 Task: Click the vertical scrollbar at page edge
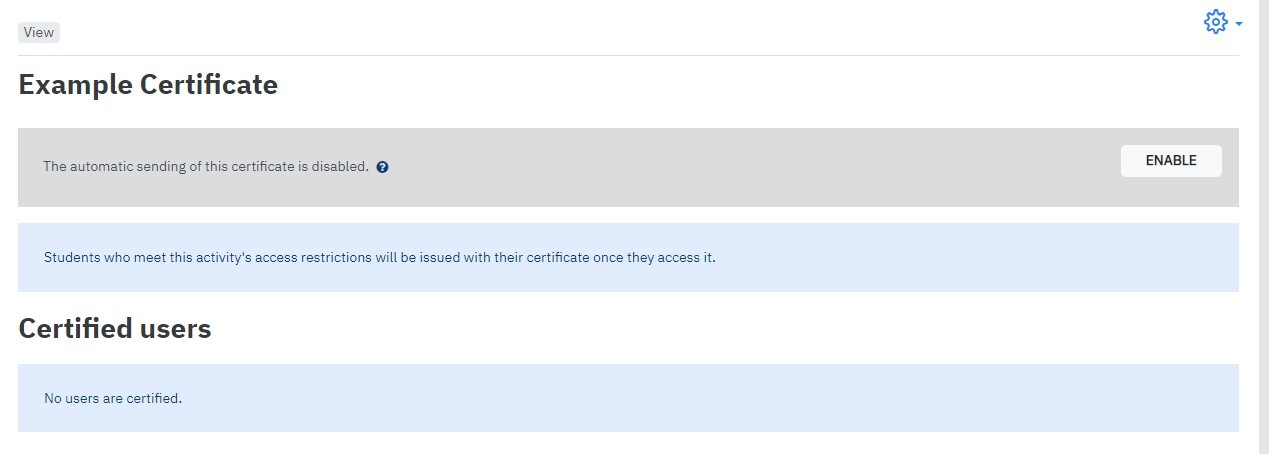point(1263,227)
